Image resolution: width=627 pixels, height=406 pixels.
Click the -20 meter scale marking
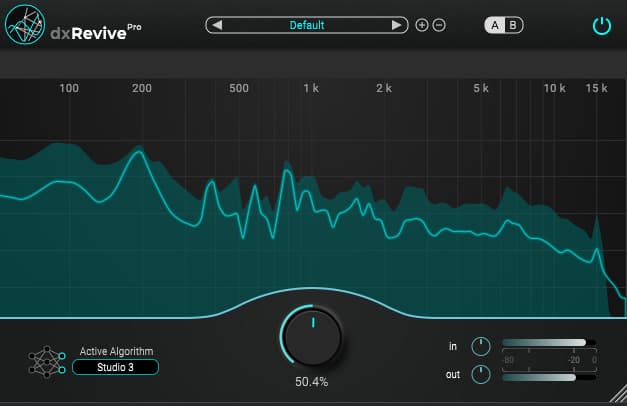(x=574, y=360)
